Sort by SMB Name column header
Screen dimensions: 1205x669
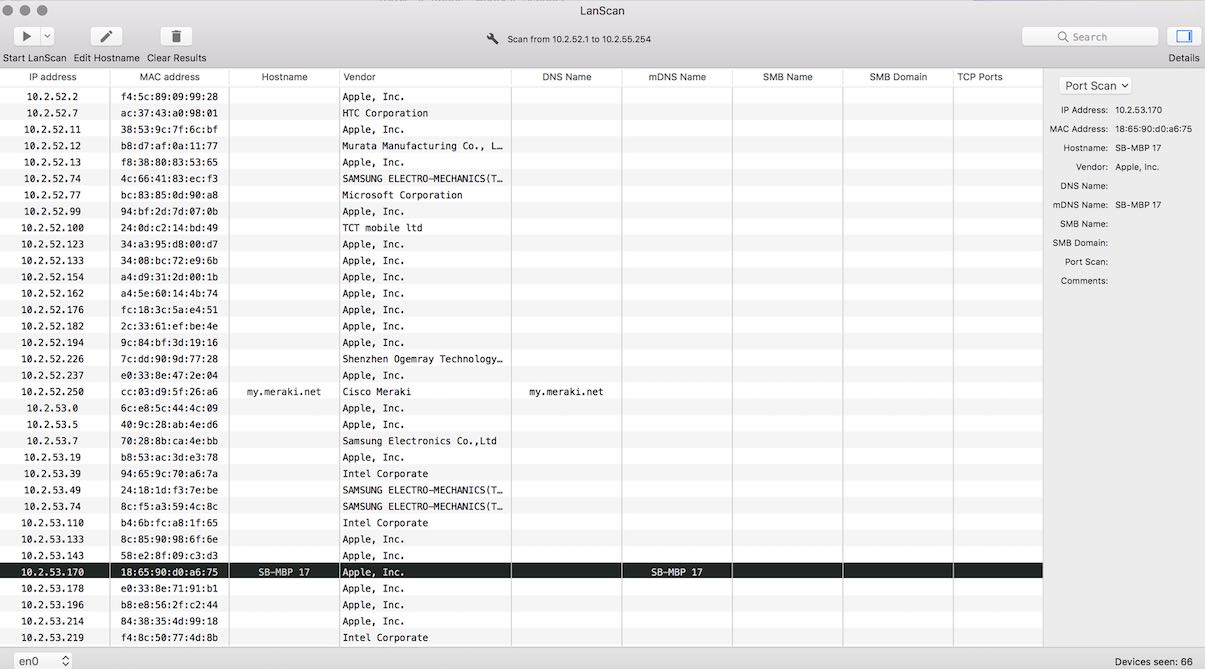point(787,77)
